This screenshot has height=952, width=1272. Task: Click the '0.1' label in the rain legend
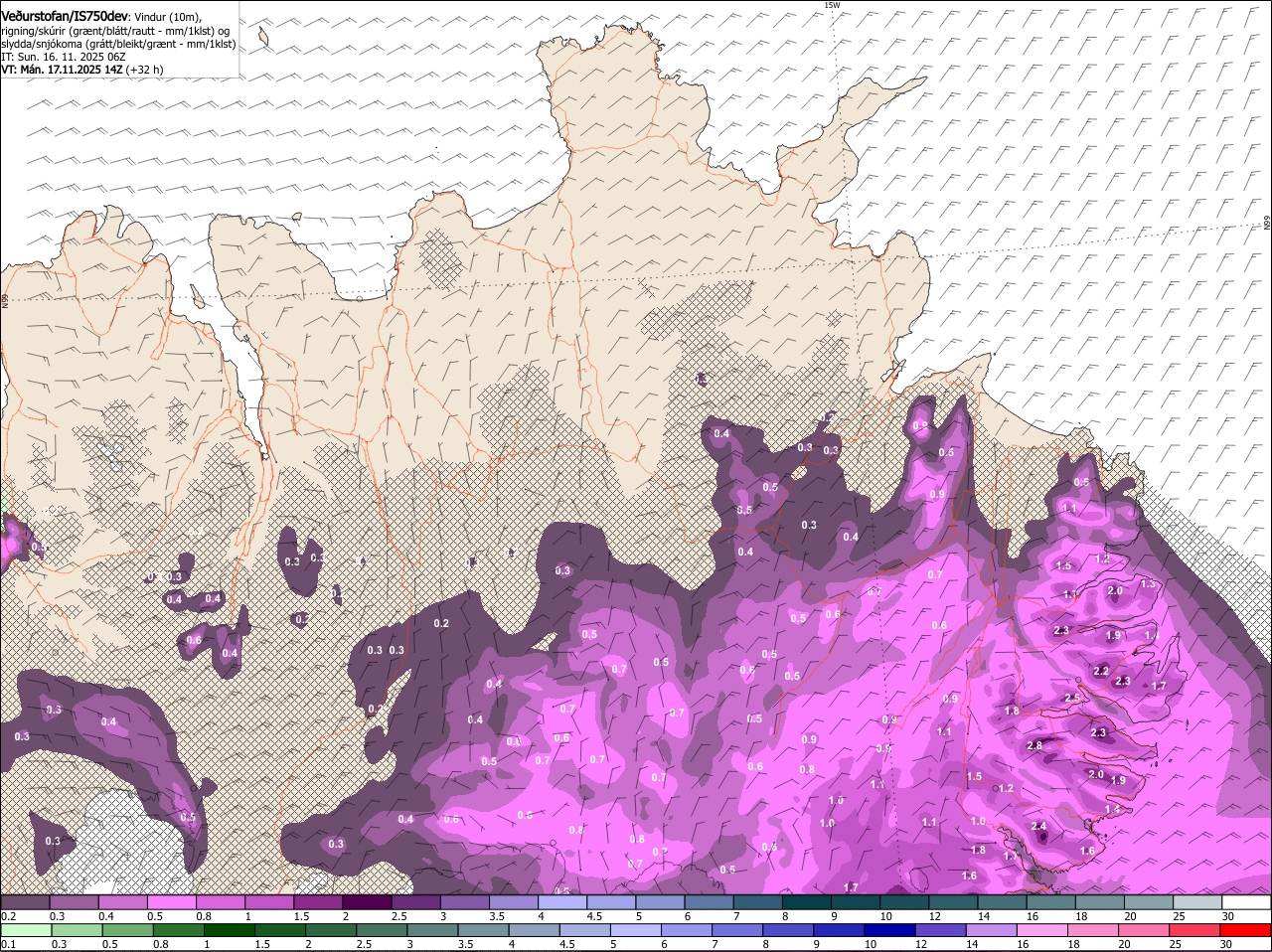coord(8,944)
